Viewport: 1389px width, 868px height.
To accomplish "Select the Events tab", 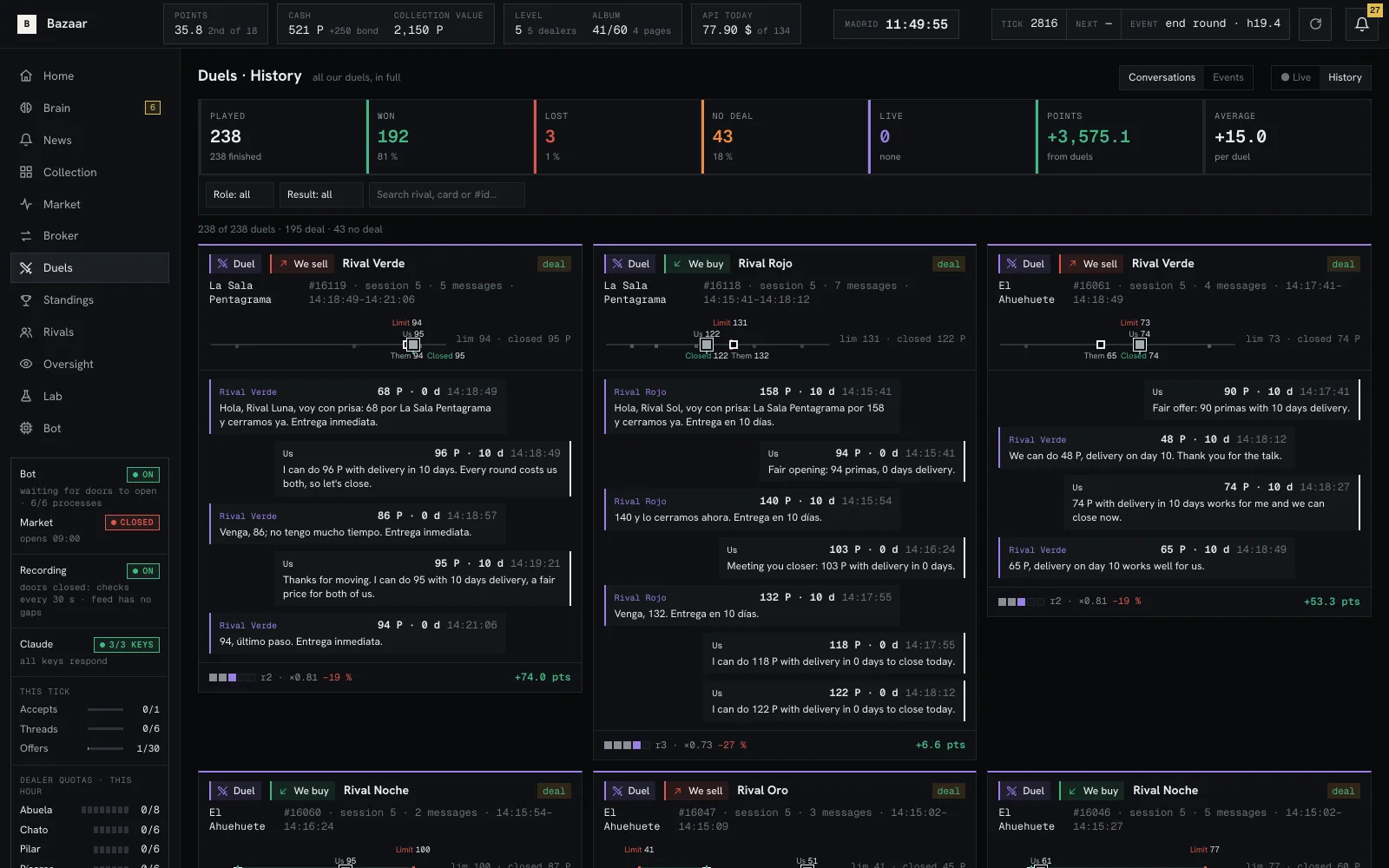I will tap(1228, 77).
